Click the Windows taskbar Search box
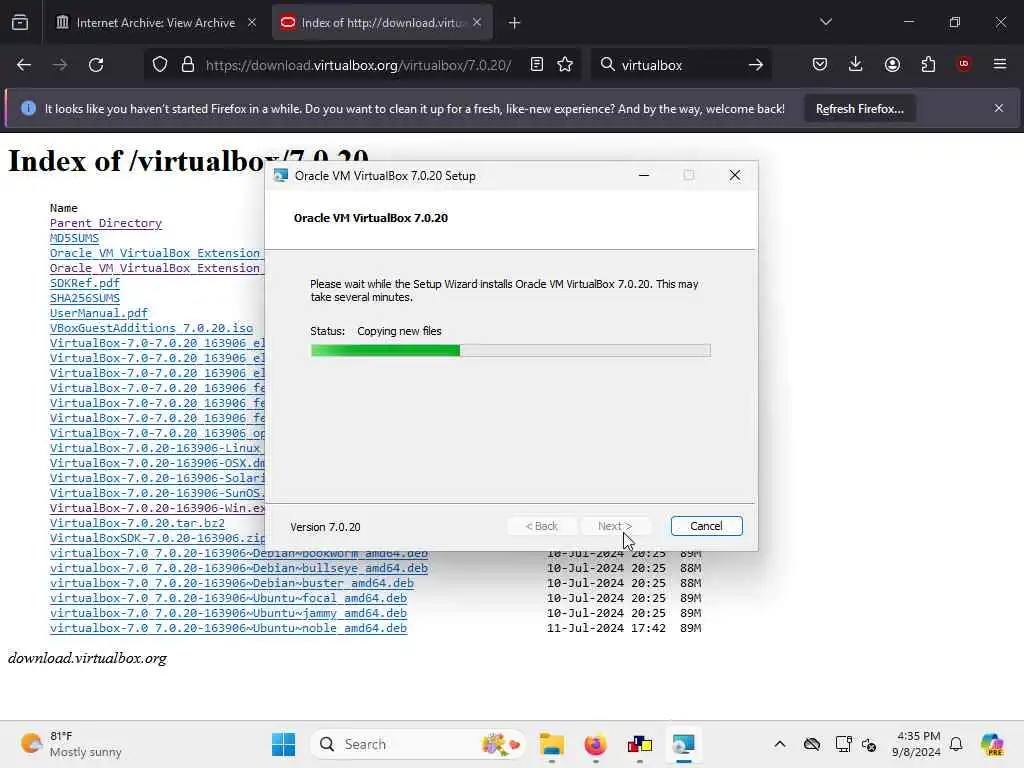This screenshot has width=1024, height=768. point(419,744)
